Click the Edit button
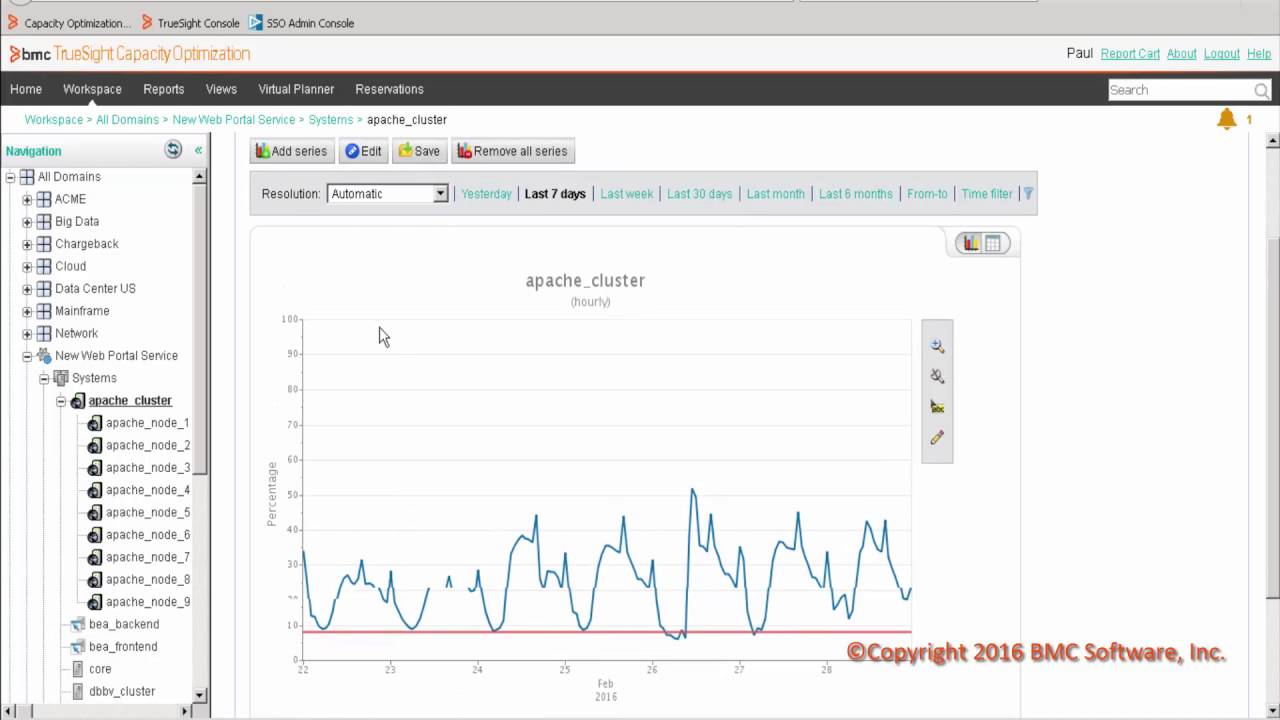This screenshot has width=1280, height=720. pyautogui.click(x=363, y=151)
